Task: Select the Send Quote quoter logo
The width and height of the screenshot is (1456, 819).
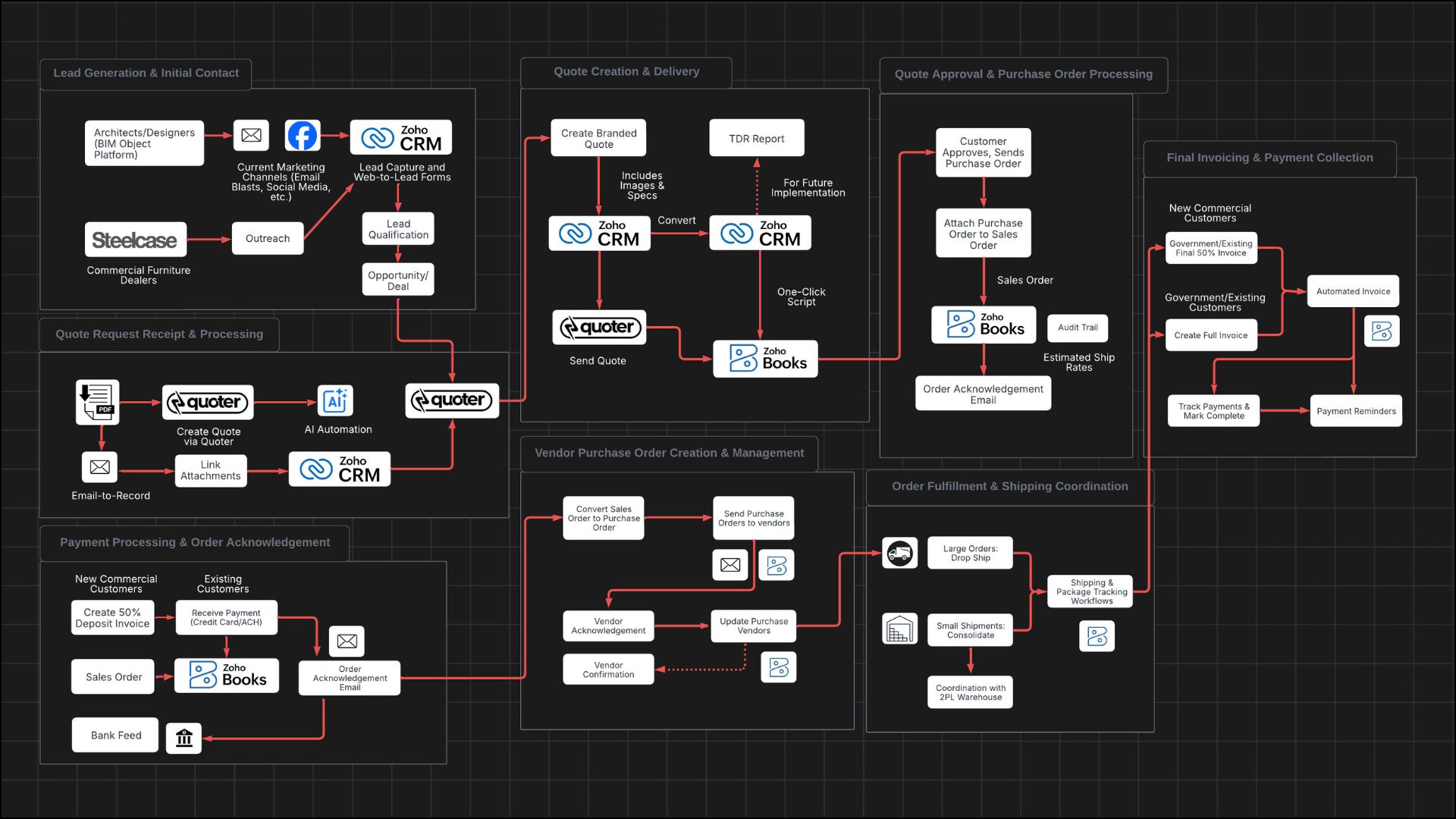Action: pyautogui.click(x=599, y=328)
